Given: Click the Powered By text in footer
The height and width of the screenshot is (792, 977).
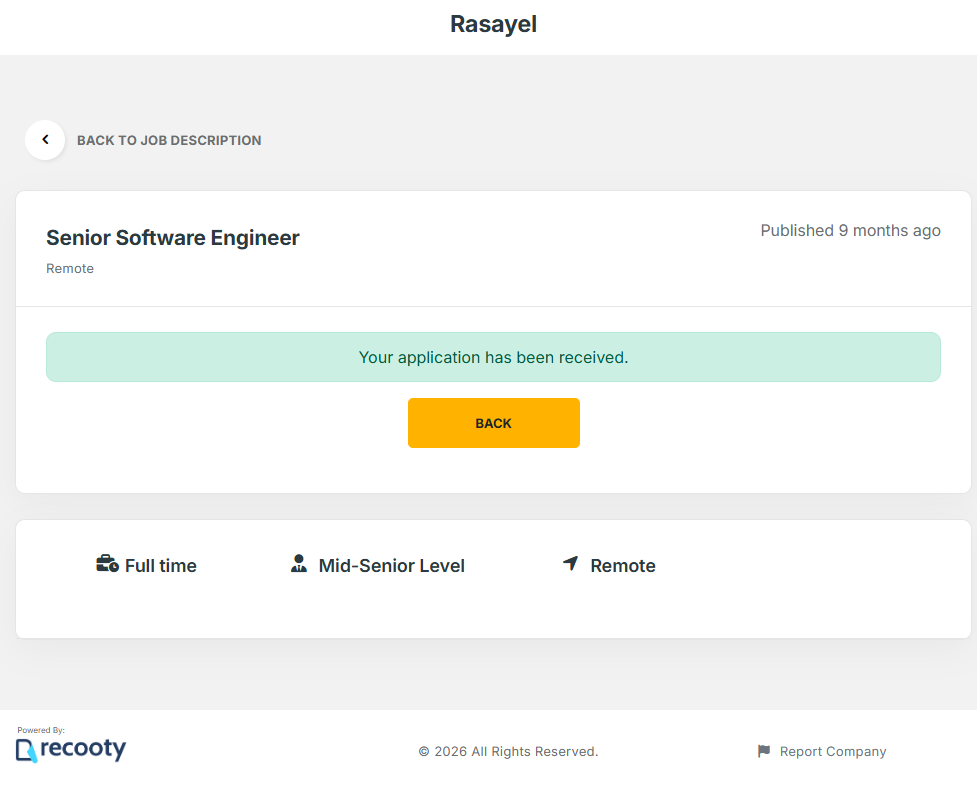Looking at the screenshot, I should [x=41, y=731].
